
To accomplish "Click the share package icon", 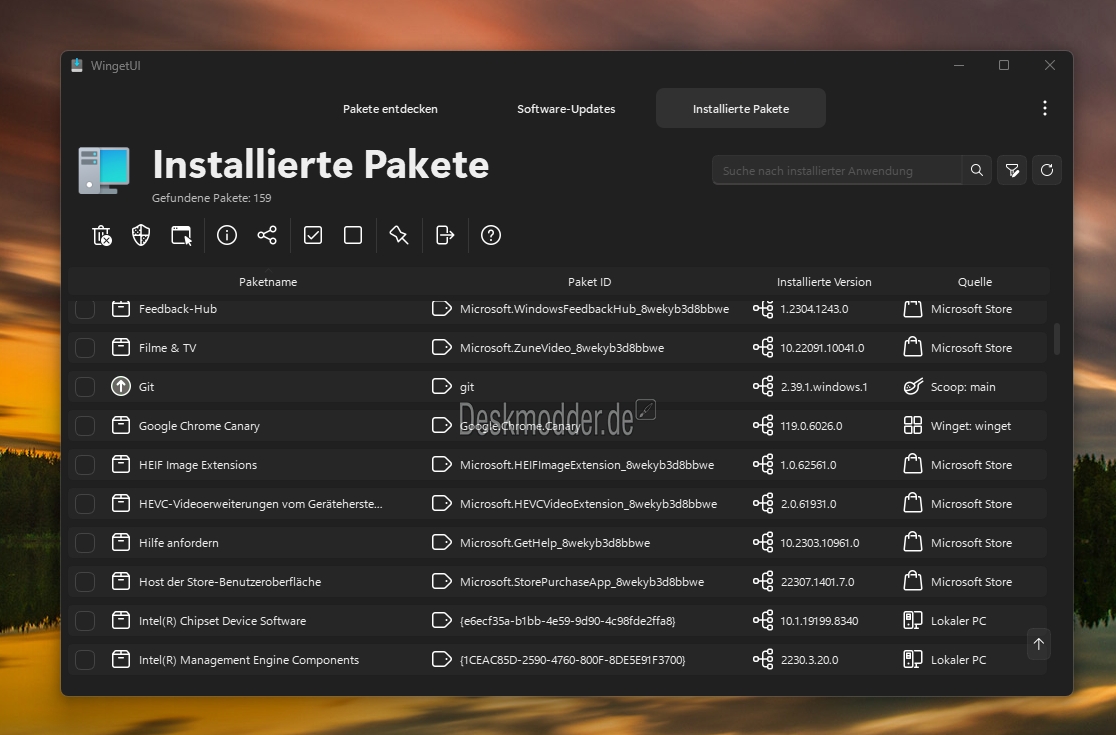I will [x=267, y=235].
